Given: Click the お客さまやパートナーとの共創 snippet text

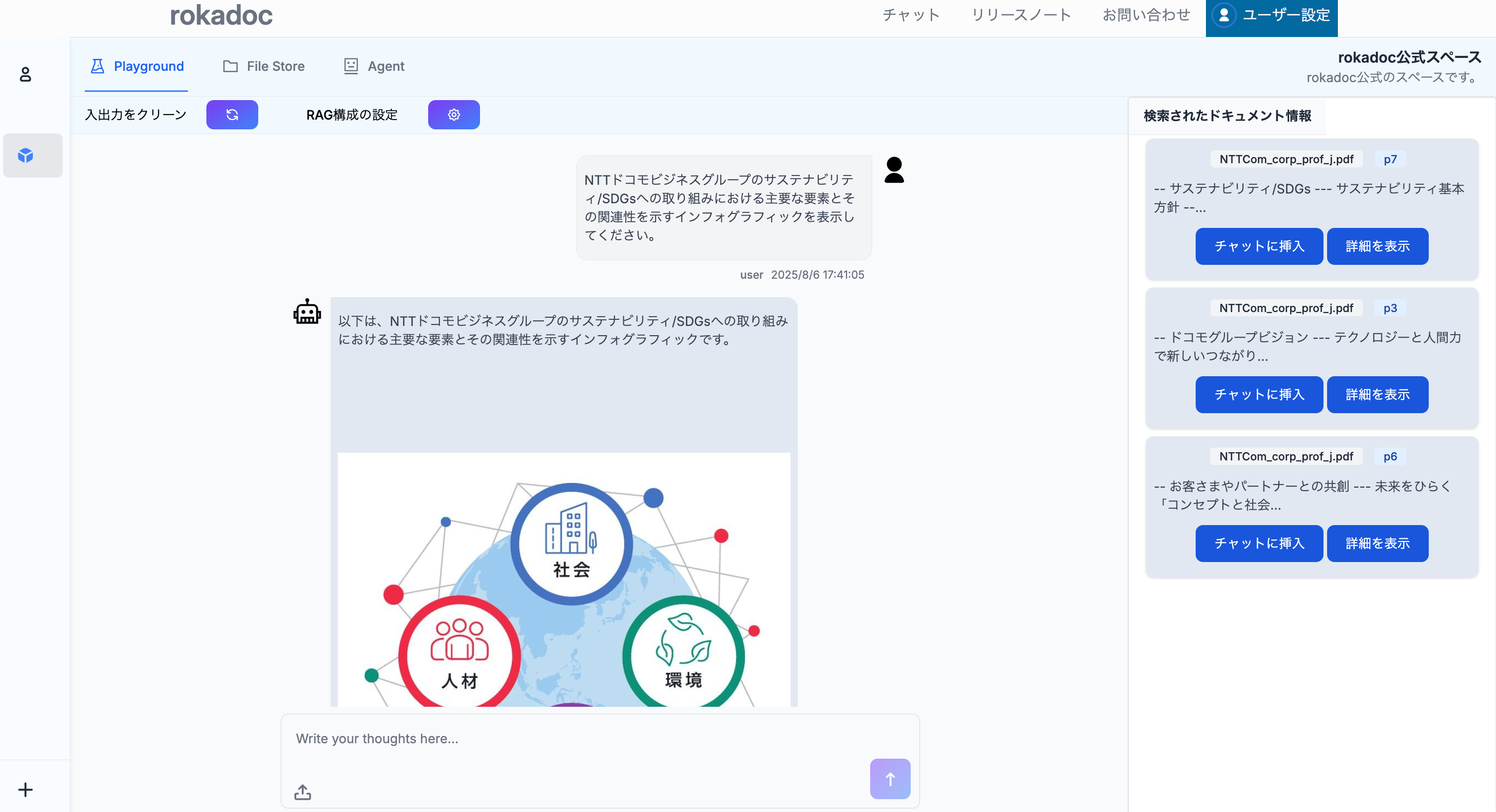Looking at the screenshot, I should tap(1302, 495).
